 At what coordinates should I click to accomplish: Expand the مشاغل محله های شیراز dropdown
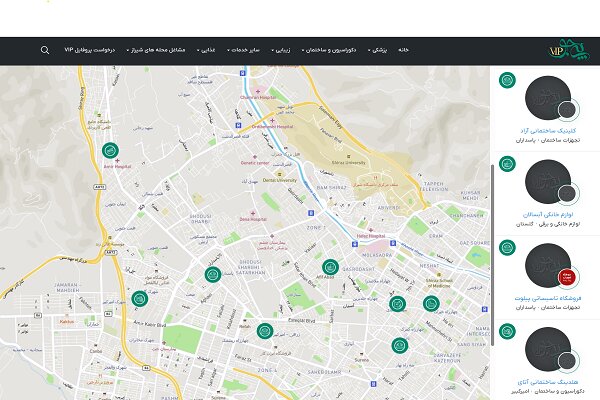click(x=156, y=50)
